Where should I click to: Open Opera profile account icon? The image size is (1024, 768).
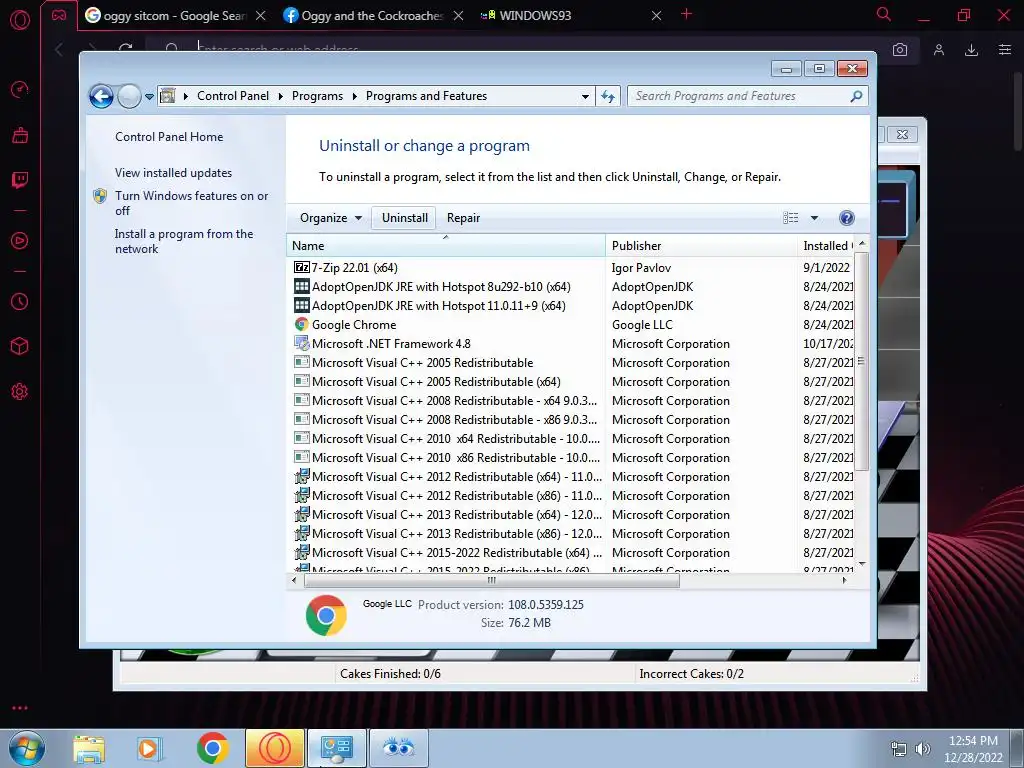tap(938, 50)
